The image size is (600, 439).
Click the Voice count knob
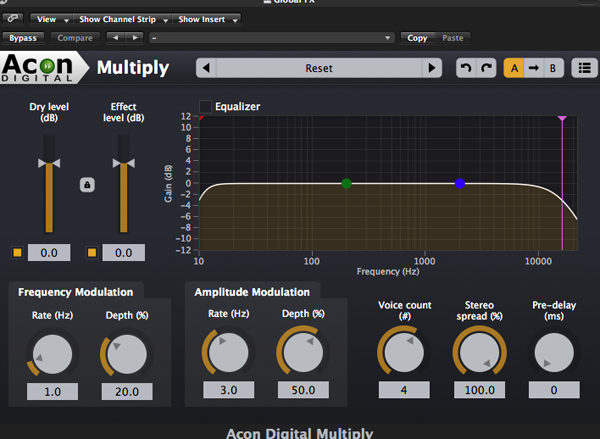coord(404,353)
